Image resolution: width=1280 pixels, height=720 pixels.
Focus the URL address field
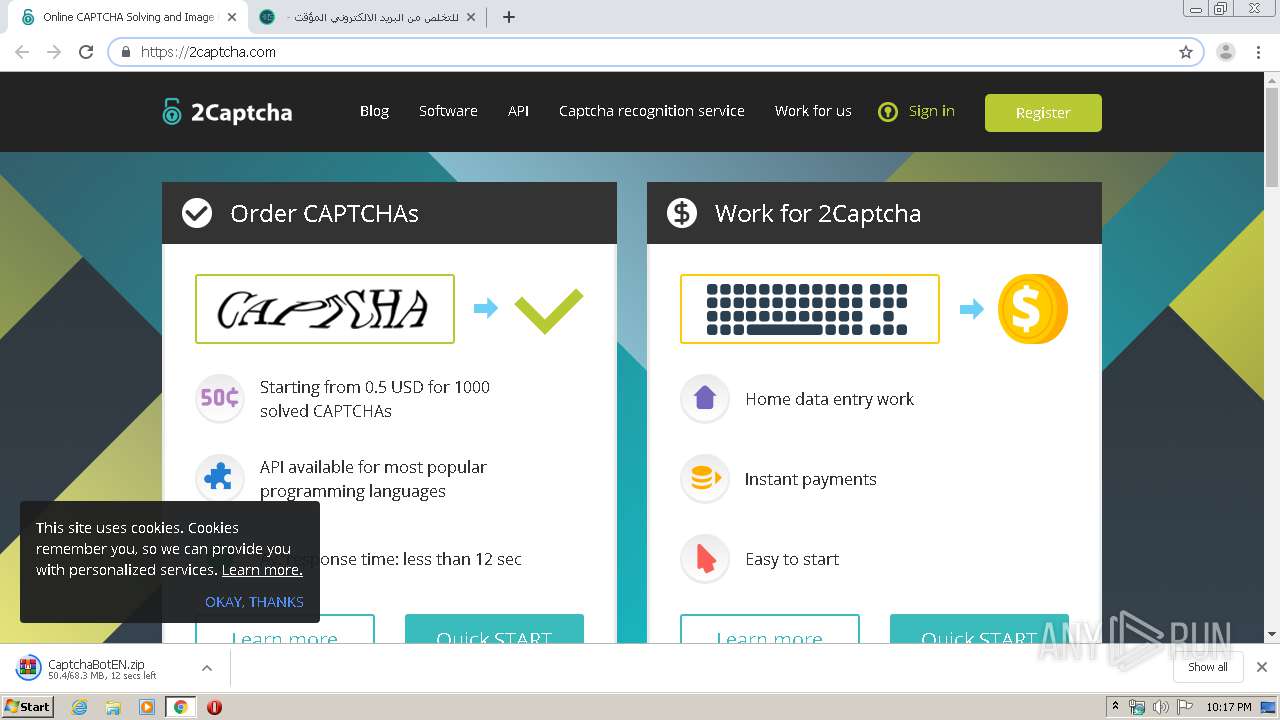pos(655,52)
